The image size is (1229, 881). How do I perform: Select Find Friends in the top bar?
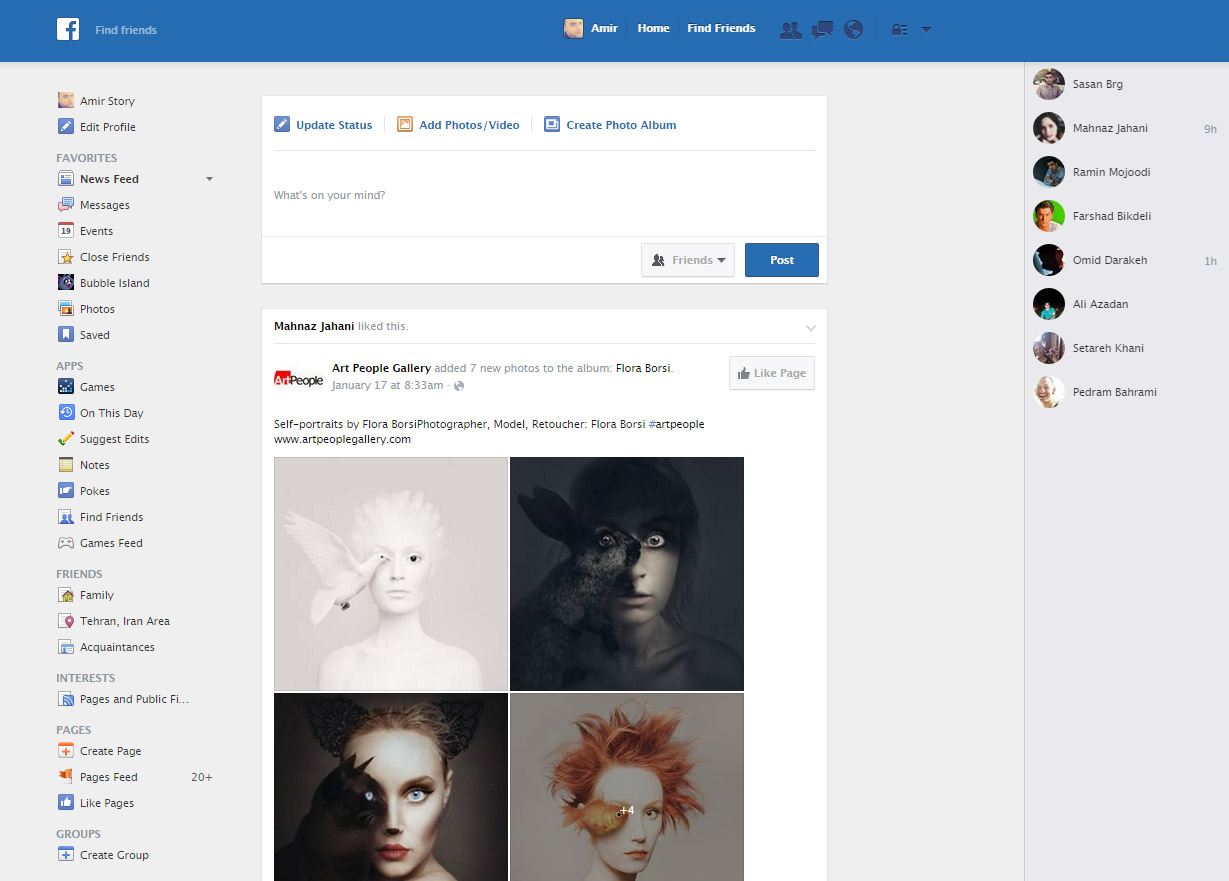721,28
